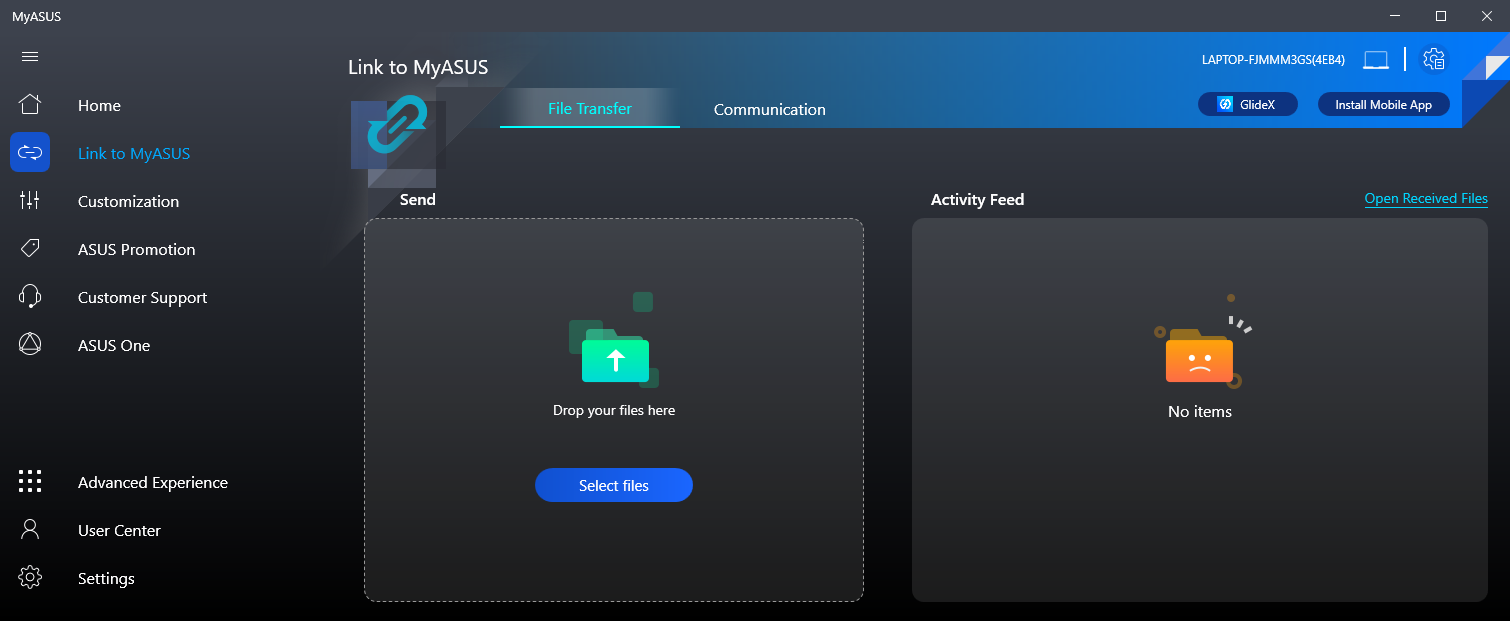This screenshot has width=1510, height=621.
Task: Click the Link to MyASUS chain icon
Action: click(x=30, y=152)
